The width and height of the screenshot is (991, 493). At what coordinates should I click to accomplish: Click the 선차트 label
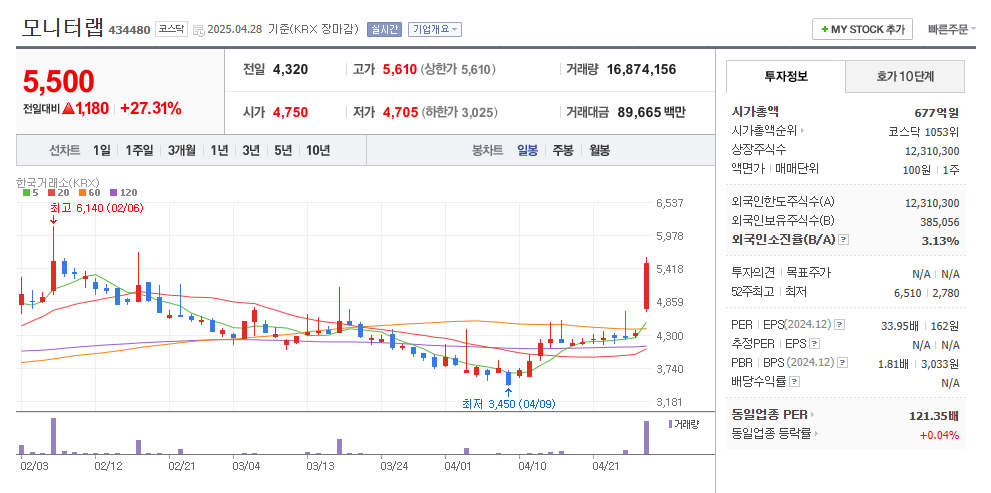(64, 150)
